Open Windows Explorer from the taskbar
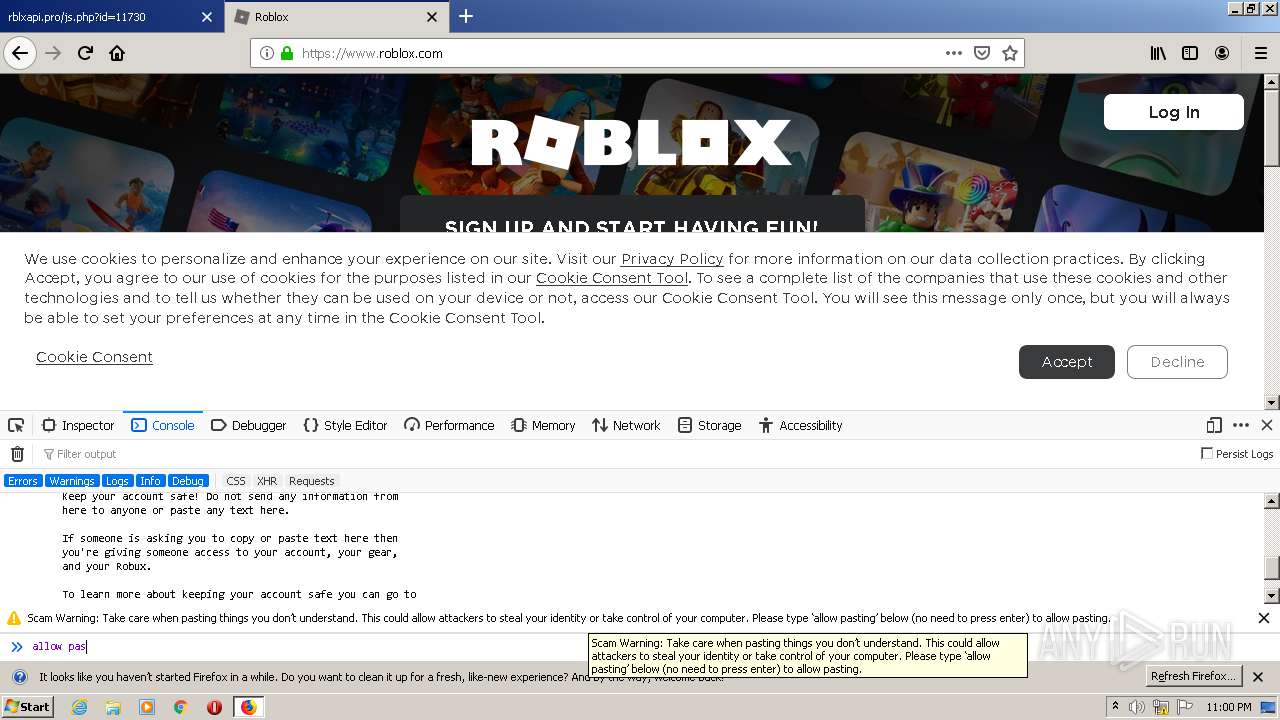Viewport: 1280px width, 720px height. pos(113,707)
